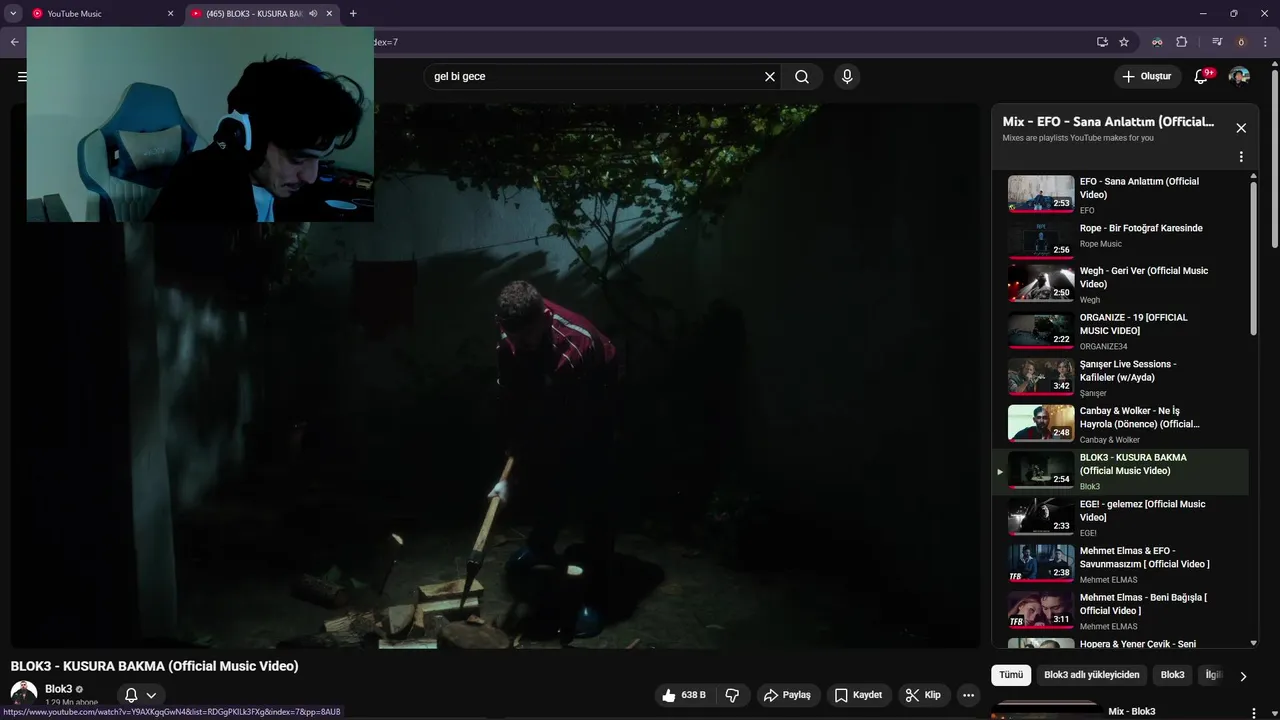Click the Klip clip button
The height and width of the screenshot is (720, 1280).
923,695
